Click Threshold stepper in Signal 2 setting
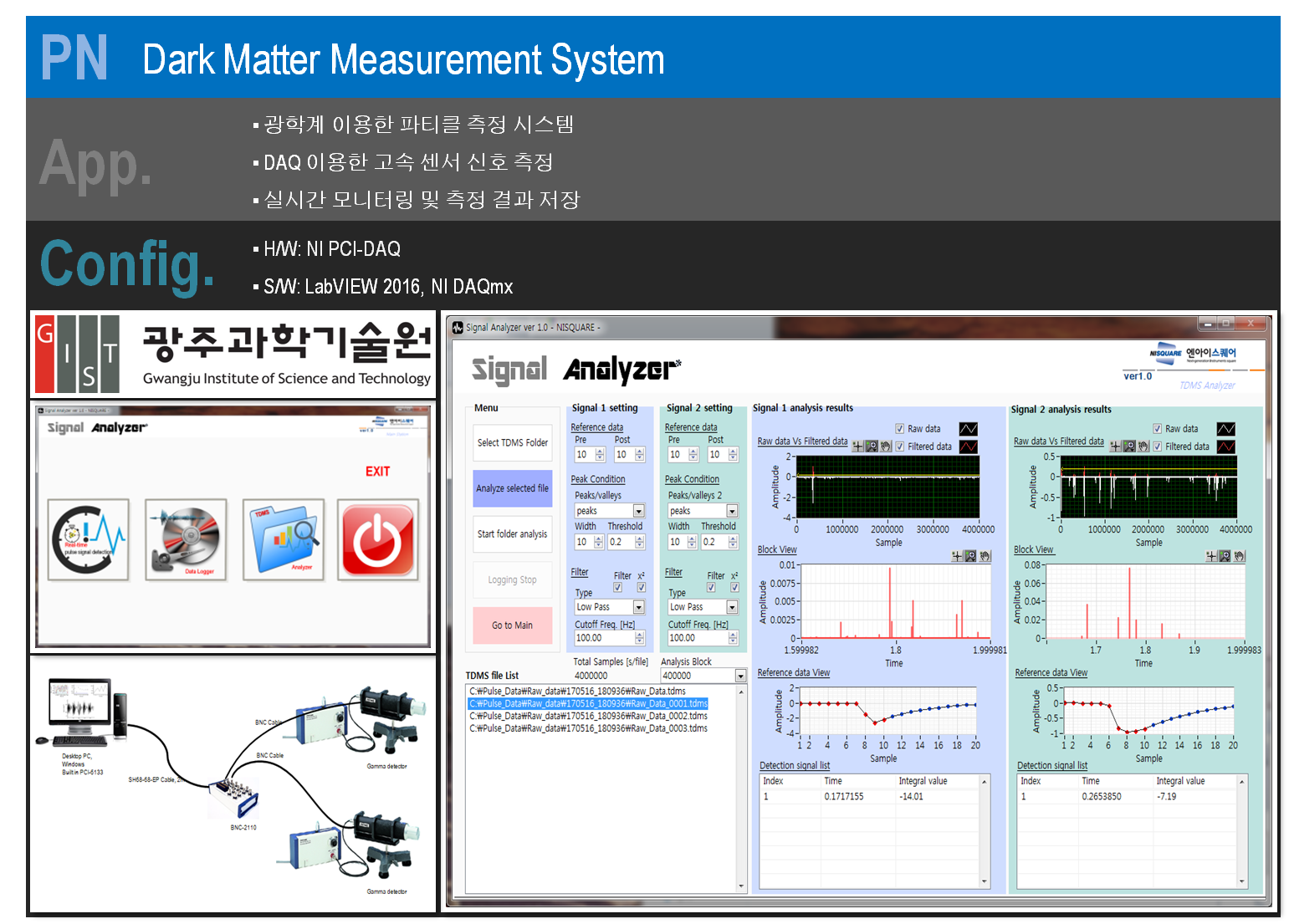 (x=734, y=542)
